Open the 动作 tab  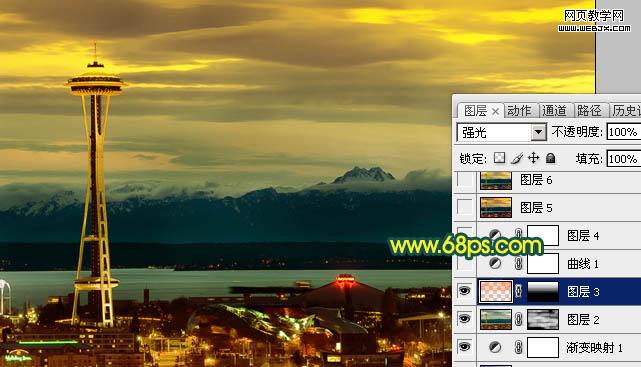(x=520, y=110)
